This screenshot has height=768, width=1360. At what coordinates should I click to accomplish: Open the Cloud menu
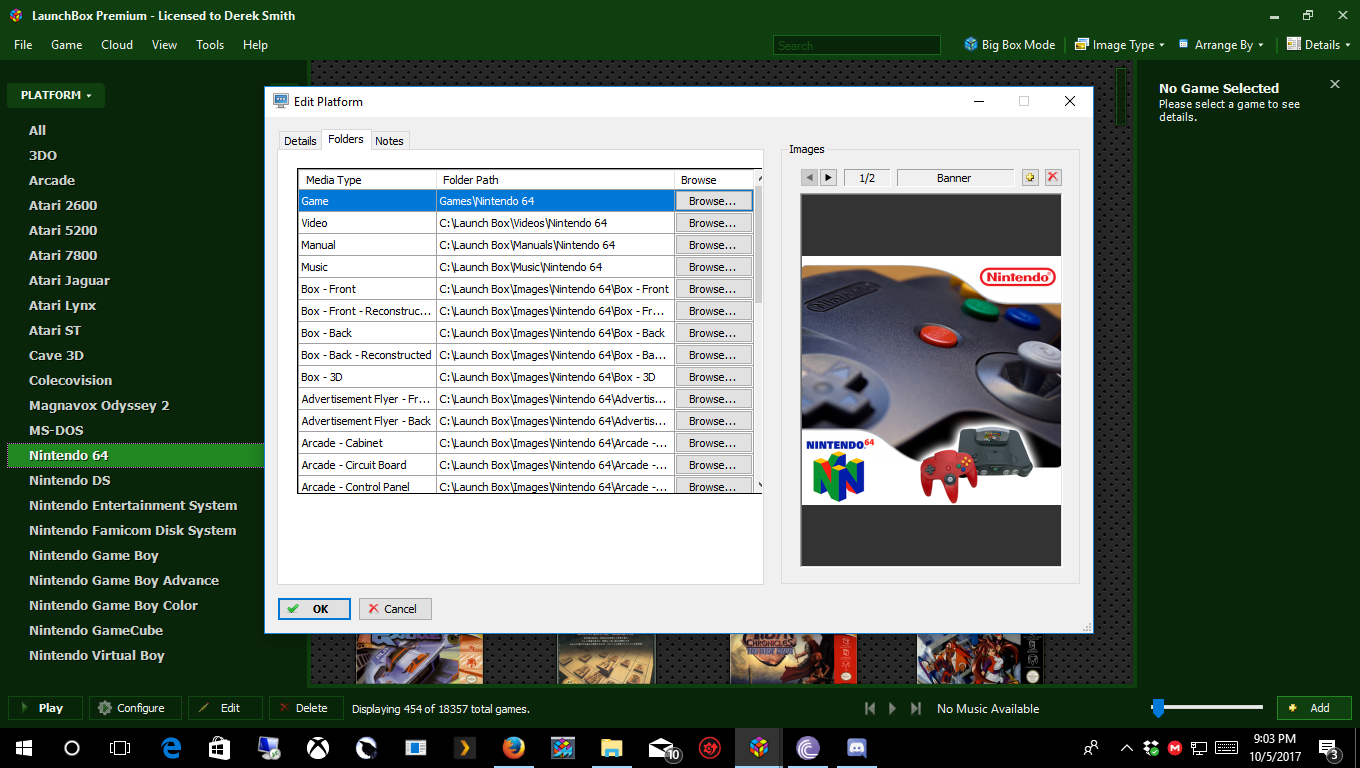(117, 45)
